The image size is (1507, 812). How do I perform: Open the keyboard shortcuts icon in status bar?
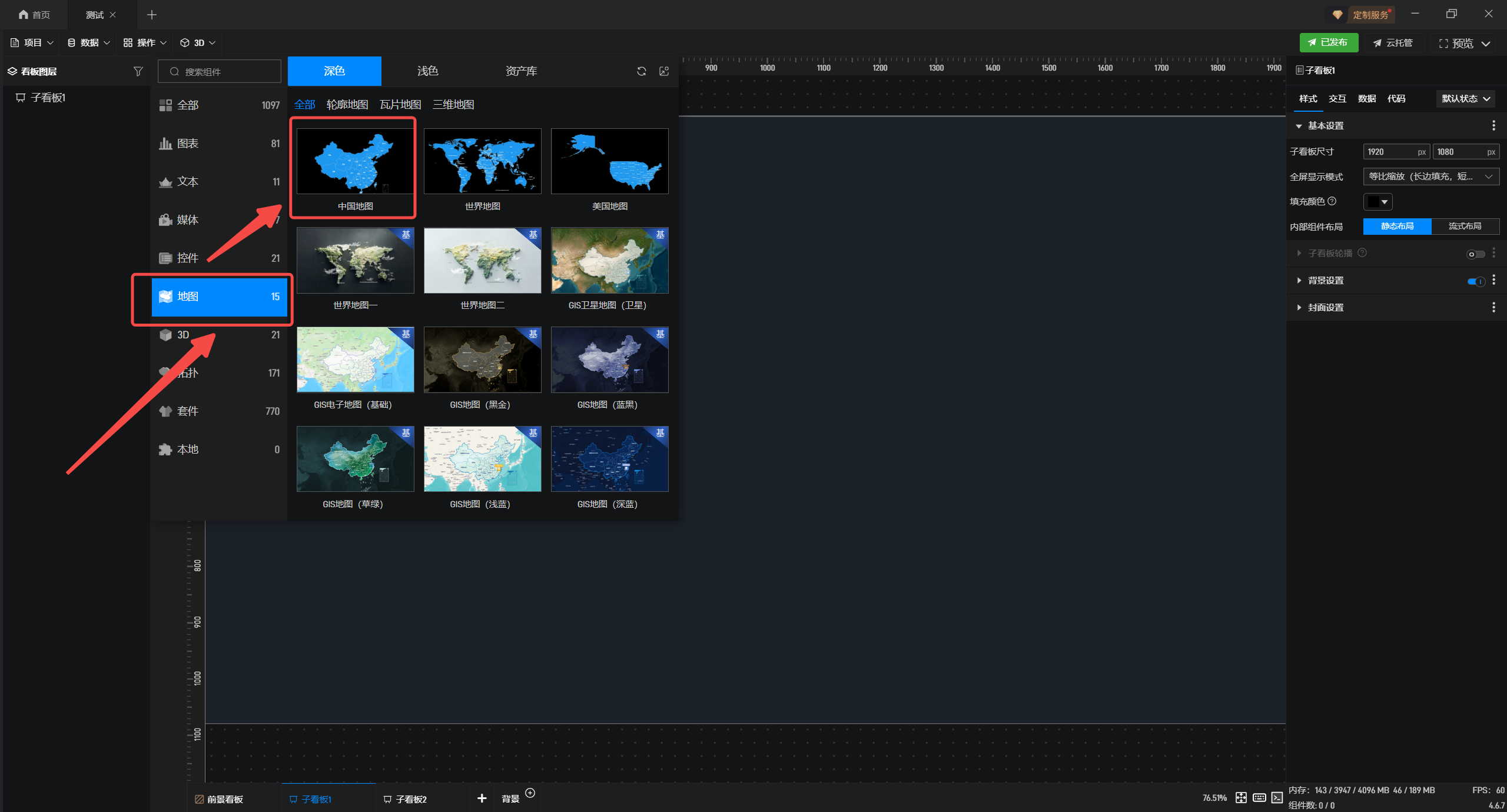coord(1259,798)
